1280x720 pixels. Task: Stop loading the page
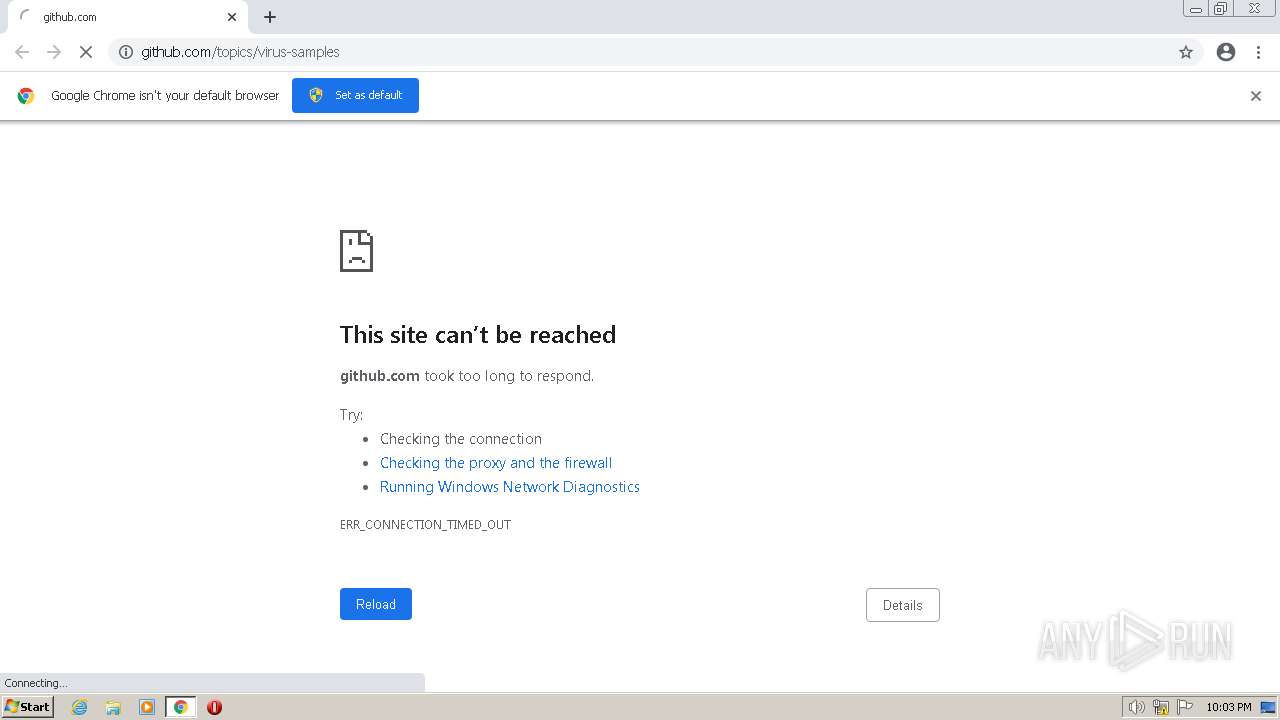click(86, 52)
